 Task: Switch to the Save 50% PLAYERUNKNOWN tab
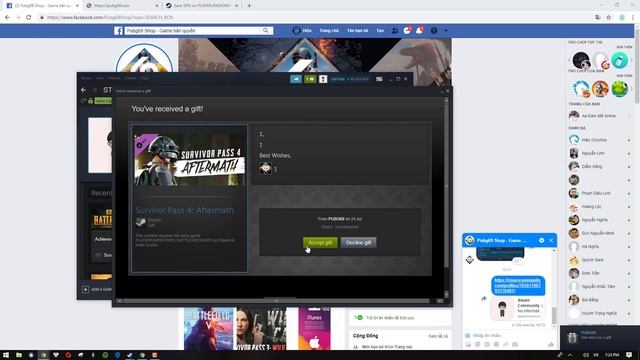tap(202, 6)
